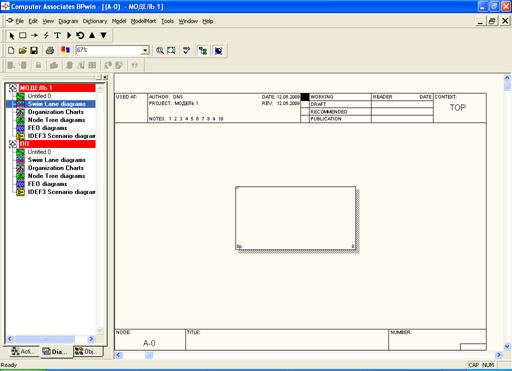Viewport: 512px width, 371px height.
Task: Click the Print icon in toolbar
Action: (50, 50)
